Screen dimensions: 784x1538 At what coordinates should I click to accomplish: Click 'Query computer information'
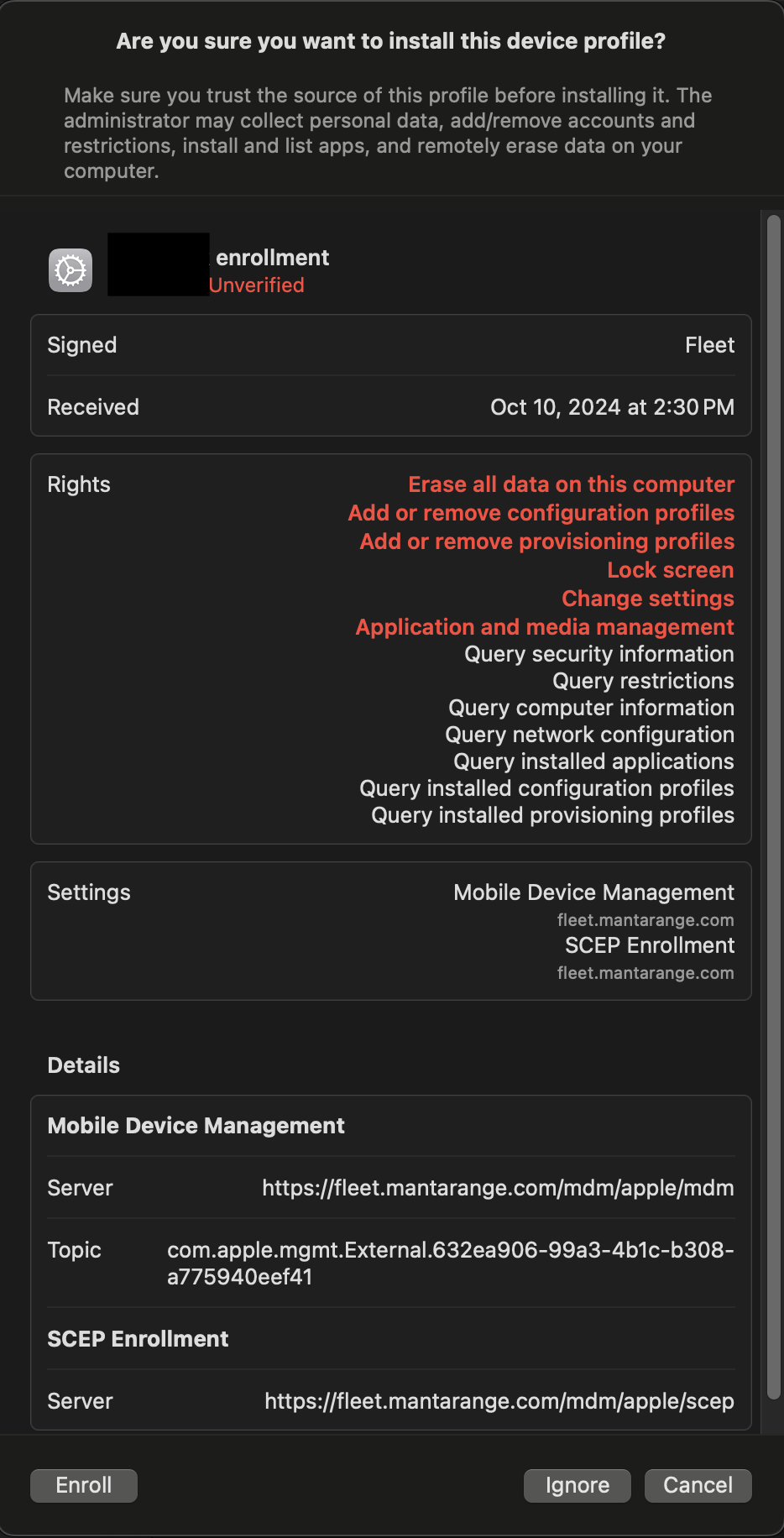point(592,708)
